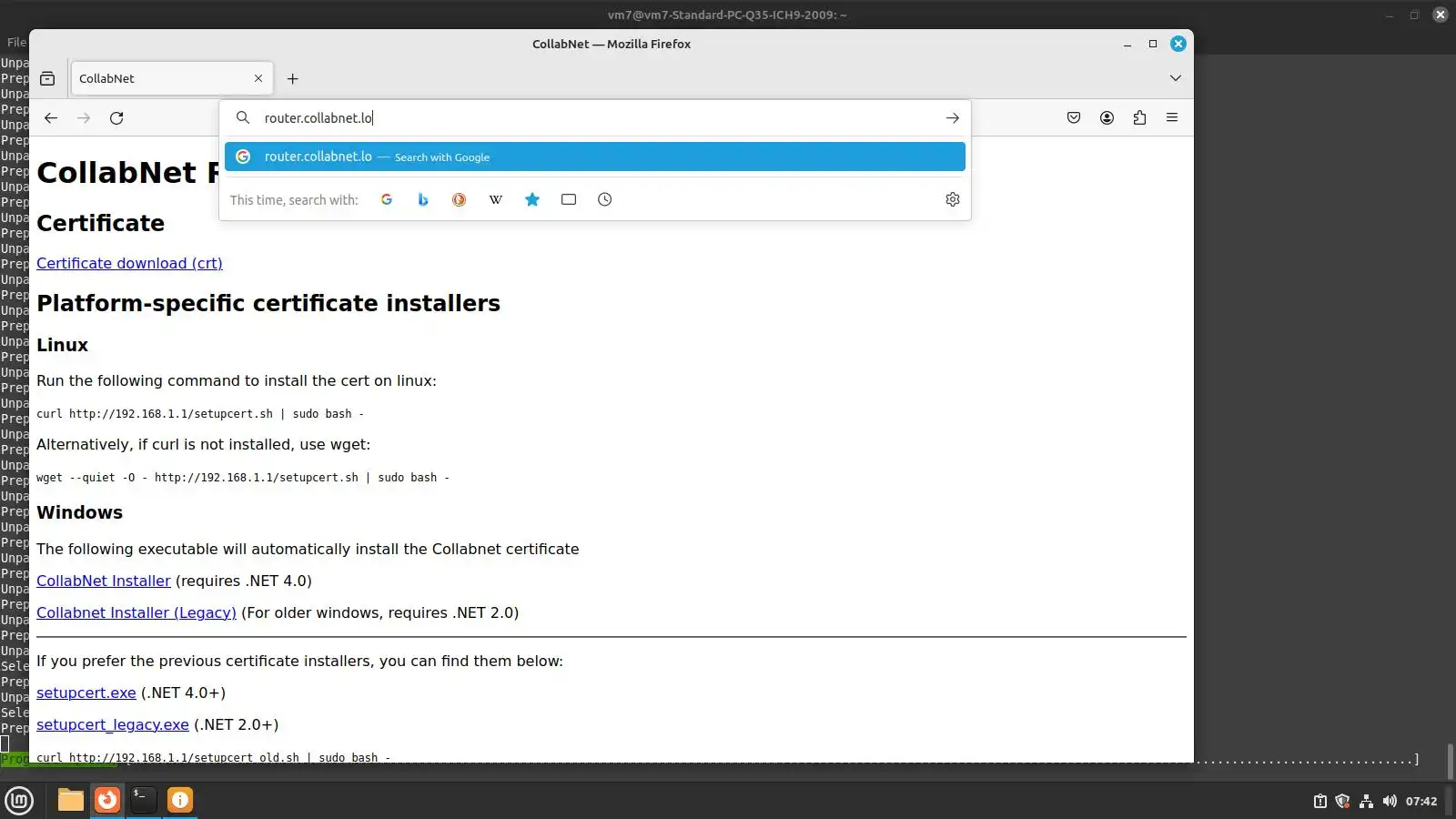Close the CollabNet tab
The height and width of the screenshot is (819, 1456).
(258, 78)
